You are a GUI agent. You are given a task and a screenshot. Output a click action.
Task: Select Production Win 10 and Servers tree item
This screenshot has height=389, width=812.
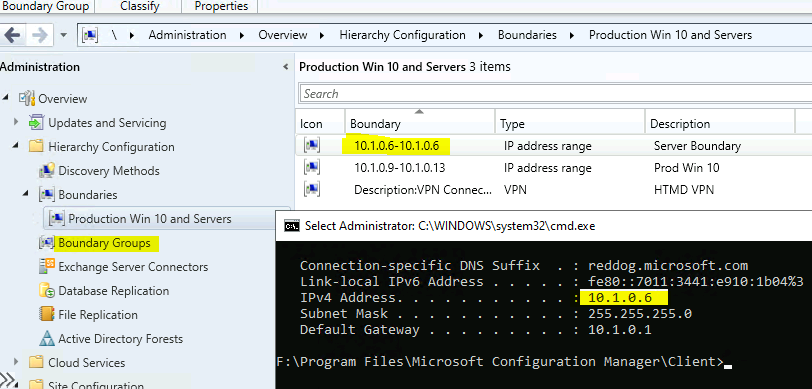(x=150, y=219)
